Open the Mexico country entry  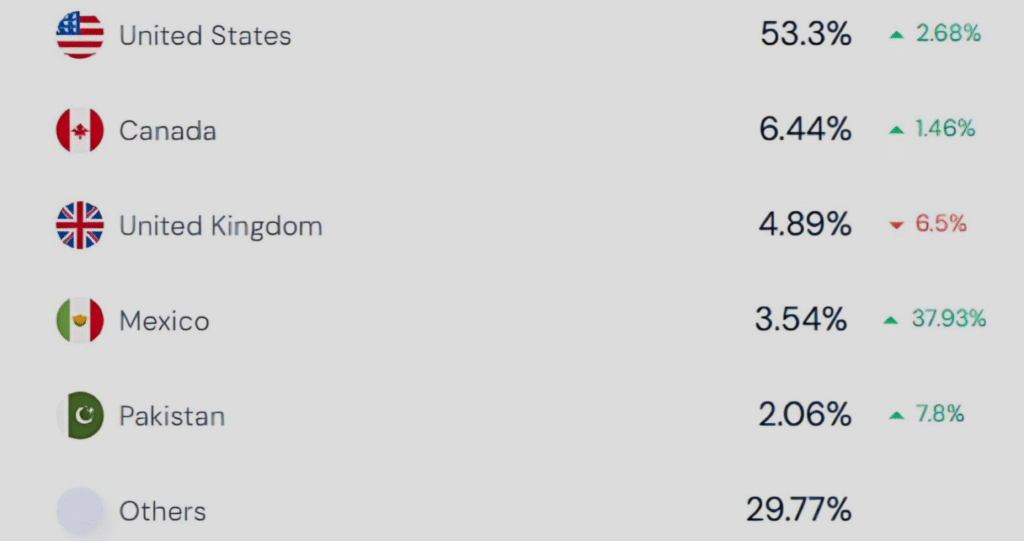point(164,321)
